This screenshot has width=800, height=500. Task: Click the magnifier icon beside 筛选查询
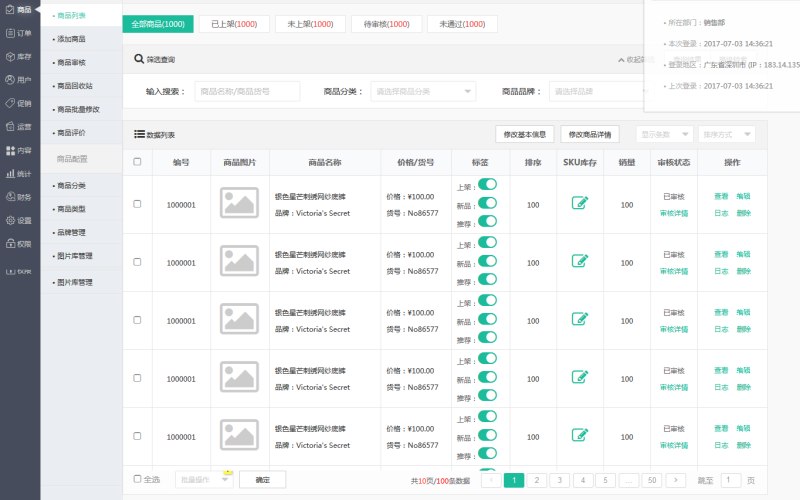[139, 59]
